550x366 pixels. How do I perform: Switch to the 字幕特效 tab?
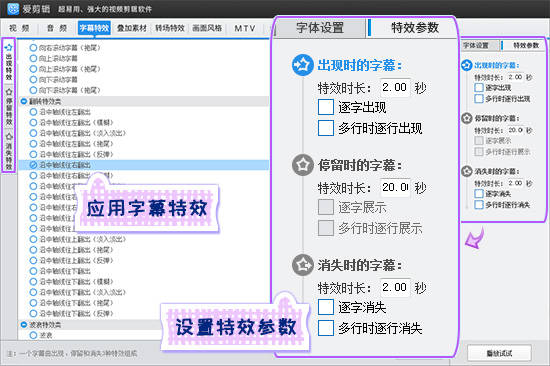click(94, 28)
